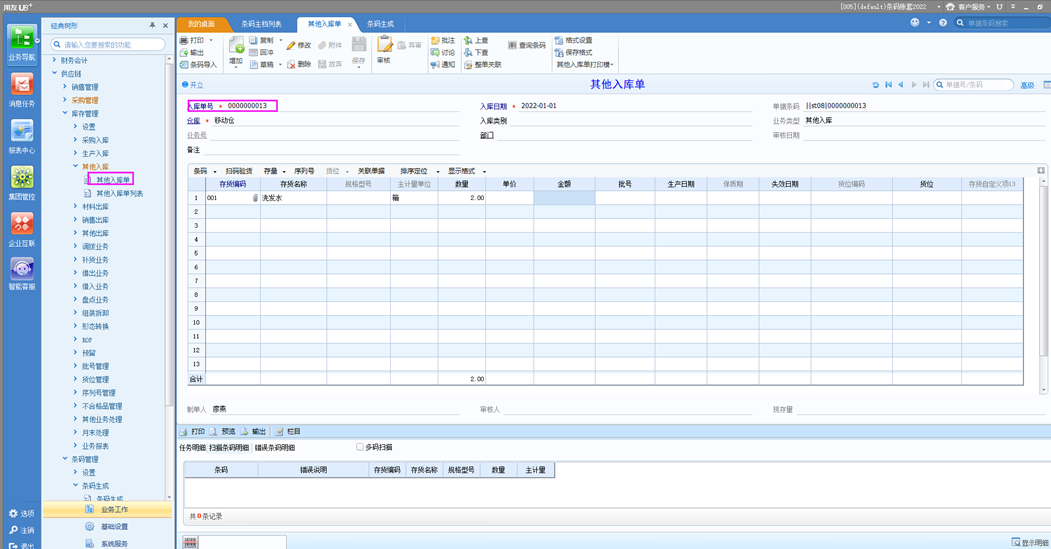Click 关联单据 in grid toolbar

[x=371, y=171]
